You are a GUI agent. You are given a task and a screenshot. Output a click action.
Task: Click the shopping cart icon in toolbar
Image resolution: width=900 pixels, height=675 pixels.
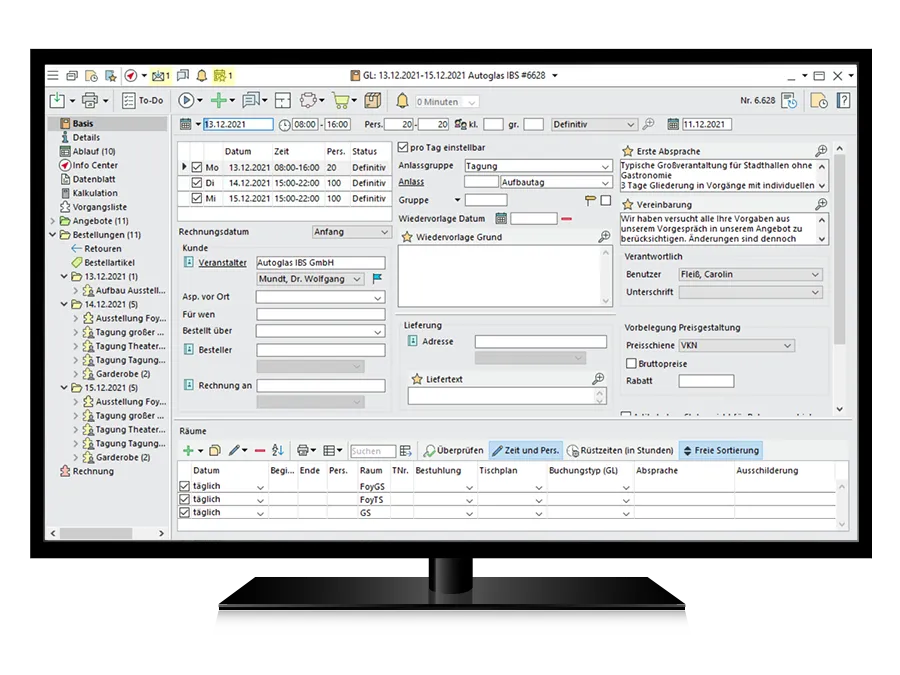(339, 101)
